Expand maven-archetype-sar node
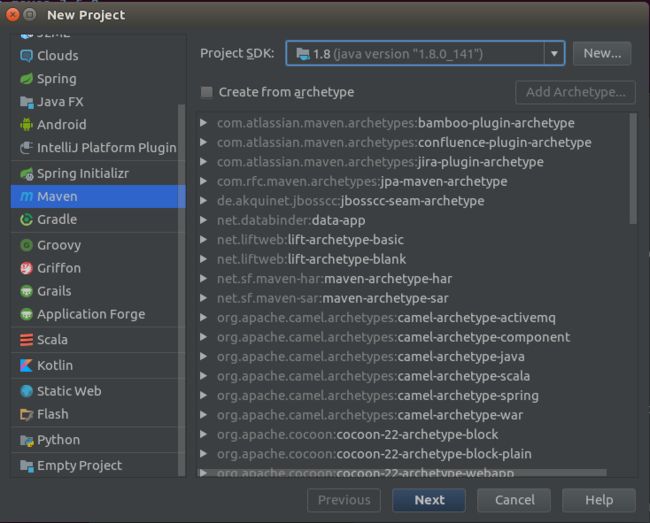The height and width of the screenshot is (523, 650). tap(203, 298)
